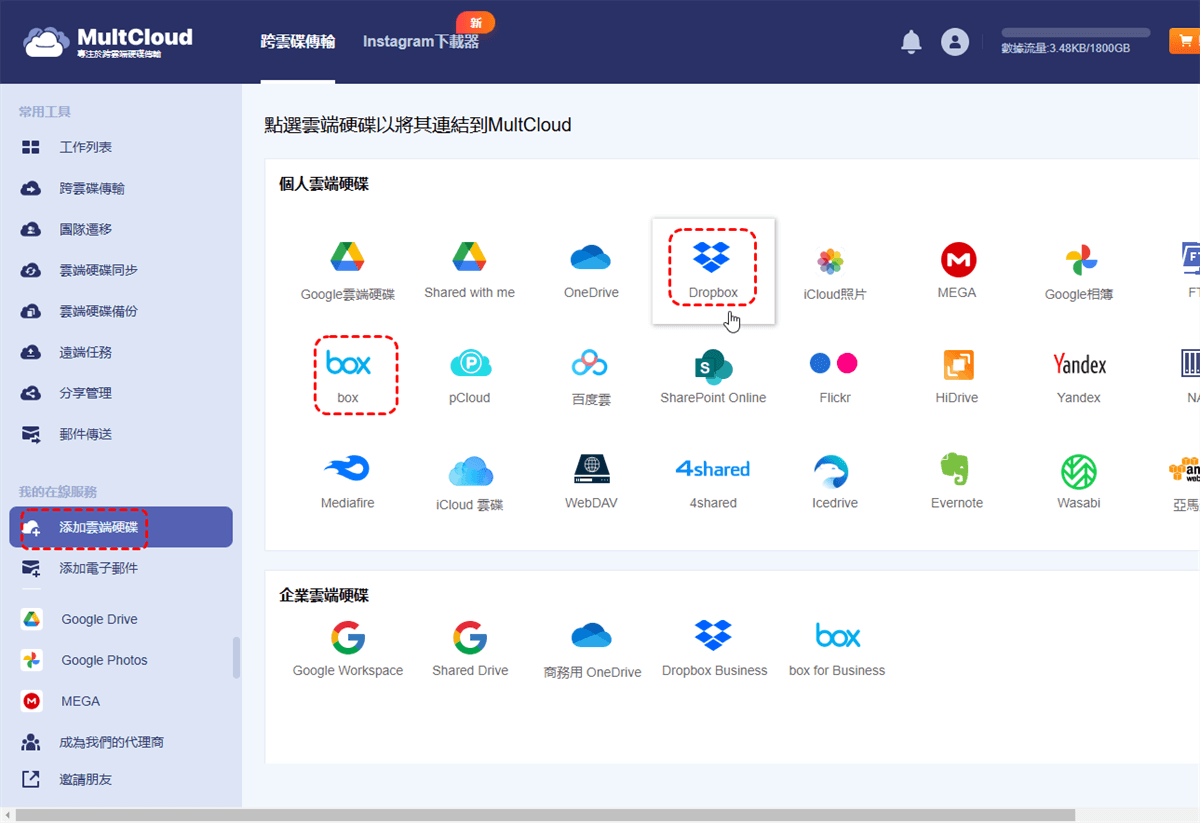1200x823 pixels.
Task: Switch to the 跨雲碟傳輸 tab
Action: (x=298, y=42)
